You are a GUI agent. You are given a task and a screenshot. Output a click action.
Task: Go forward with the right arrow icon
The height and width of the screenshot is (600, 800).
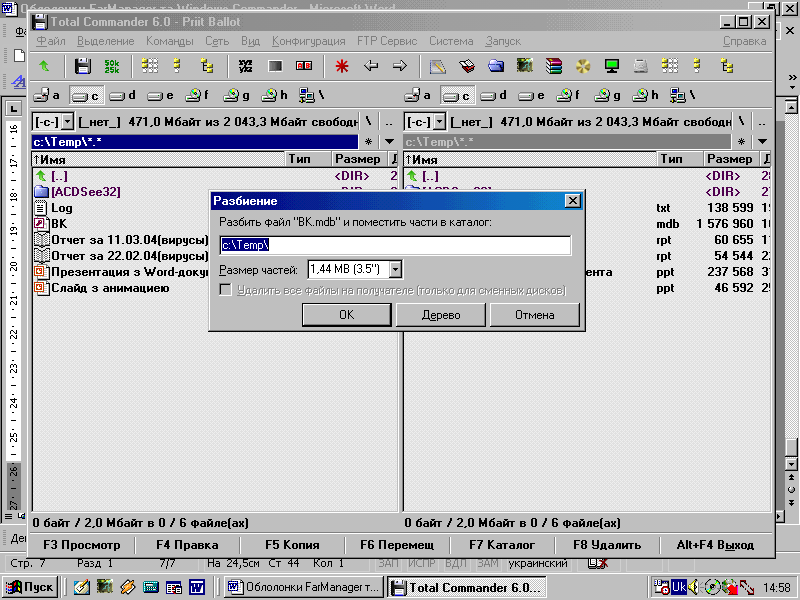pyautogui.click(x=400, y=66)
